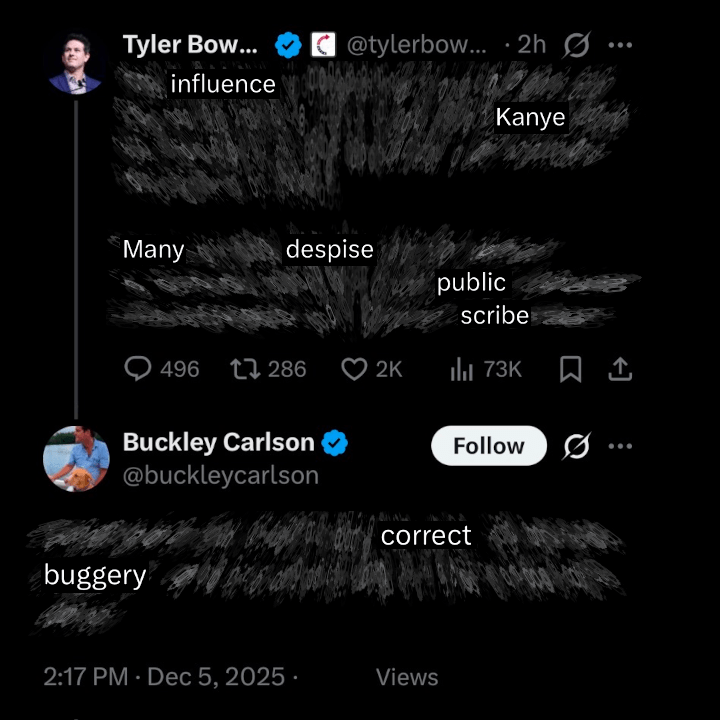
Task: Follow Buckley Carlson
Action: pyautogui.click(x=488, y=446)
